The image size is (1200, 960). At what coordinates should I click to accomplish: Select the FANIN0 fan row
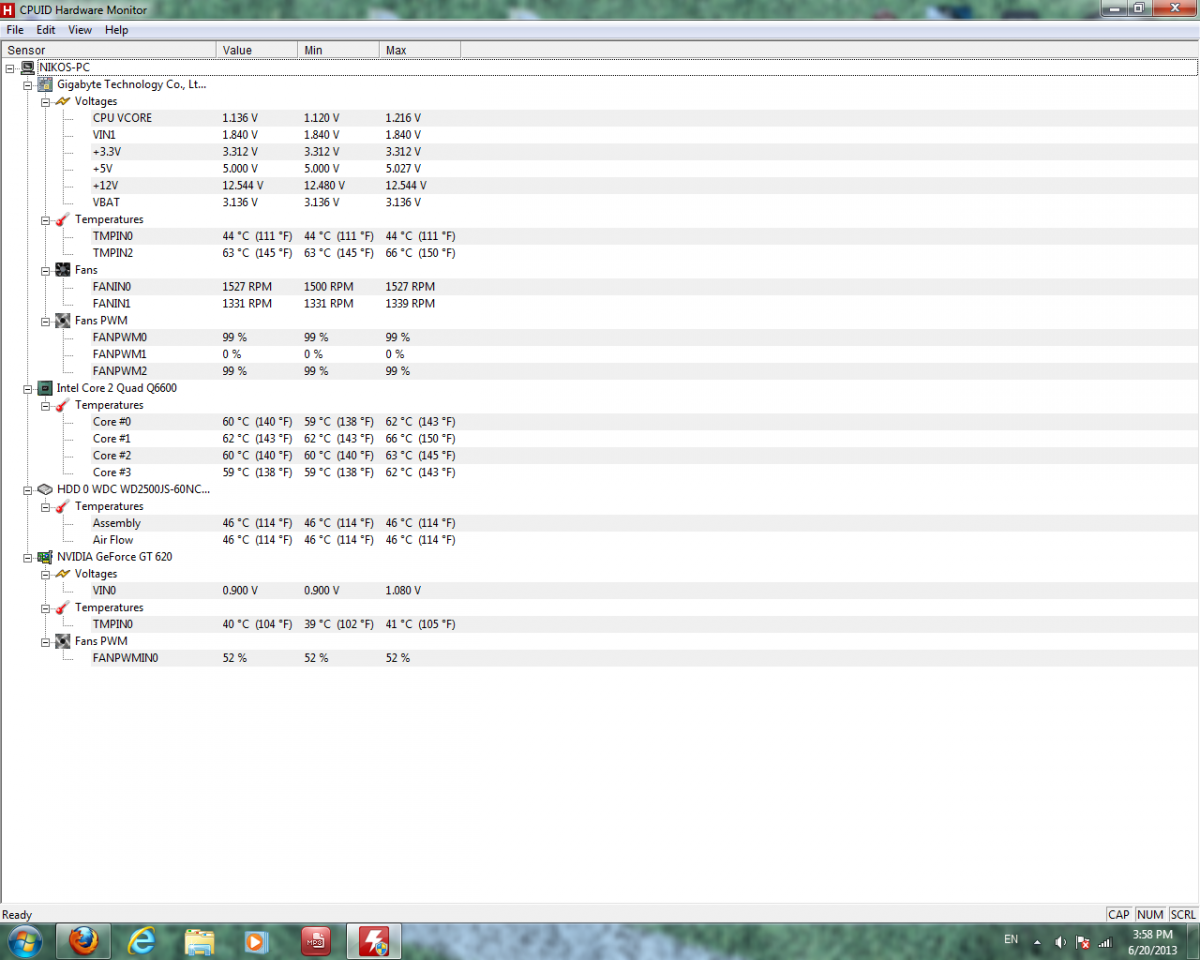644,287
